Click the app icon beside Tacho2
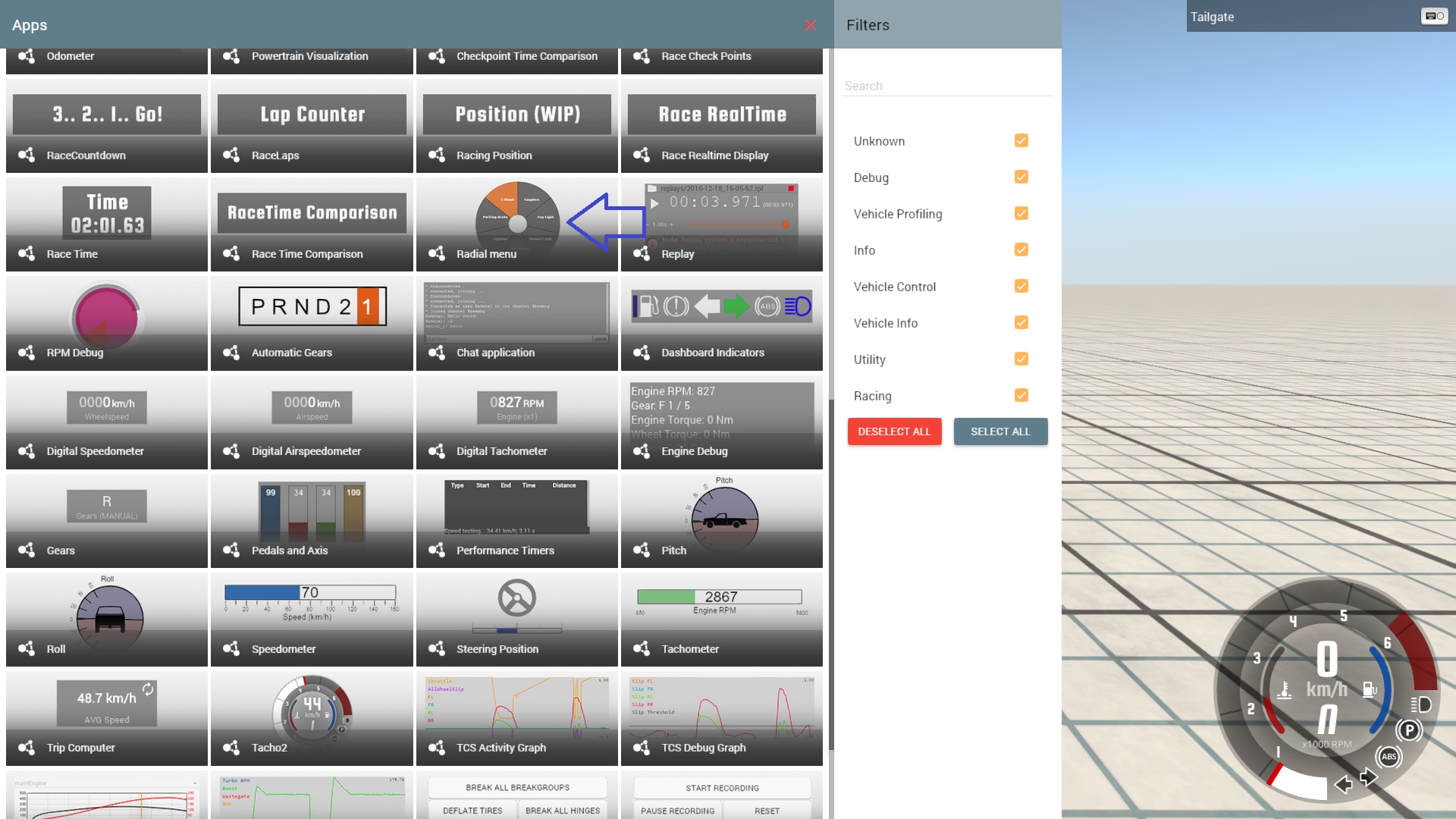Screen dimensions: 1456x819 click(231, 747)
